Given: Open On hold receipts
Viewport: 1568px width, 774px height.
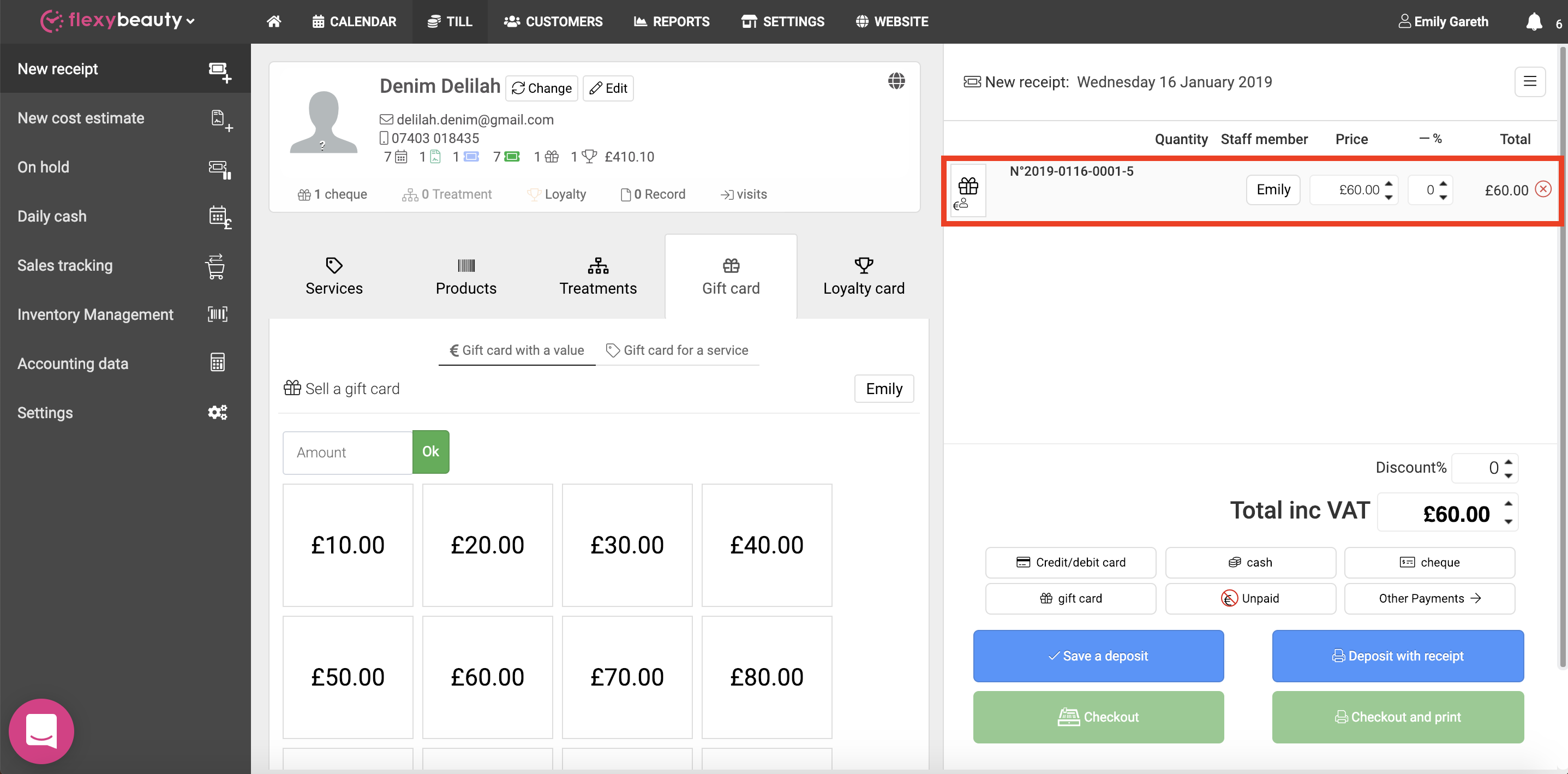Looking at the screenshot, I should pyautogui.click(x=125, y=167).
